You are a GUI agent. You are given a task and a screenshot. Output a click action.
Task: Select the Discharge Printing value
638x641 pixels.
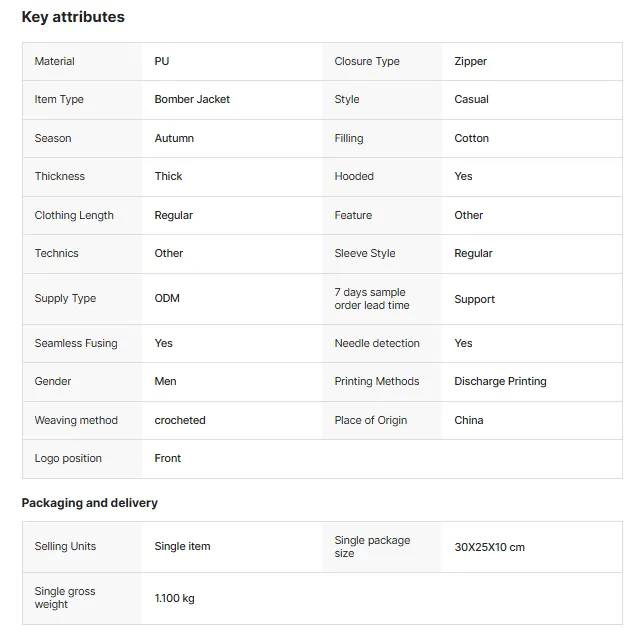click(500, 381)
